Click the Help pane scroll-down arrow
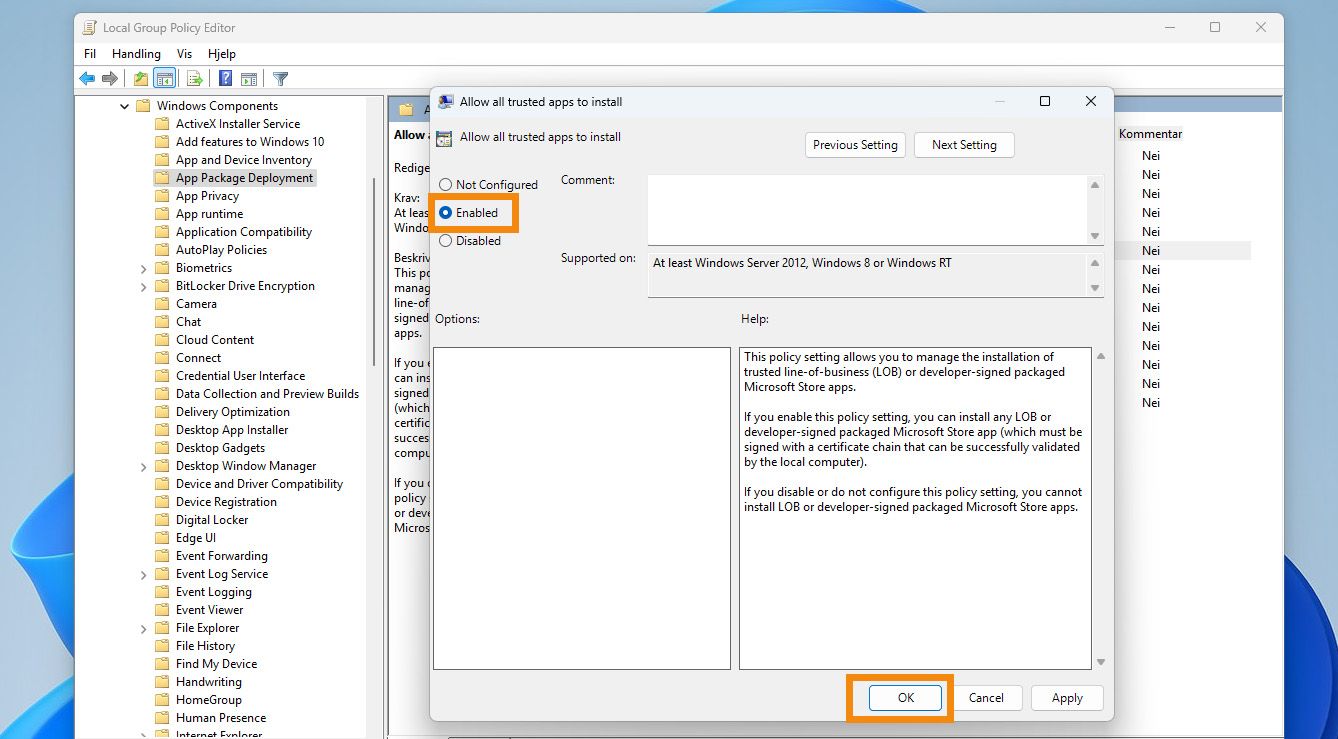Viewport: 1338px width, 739px height. (x=1101, y=662)
